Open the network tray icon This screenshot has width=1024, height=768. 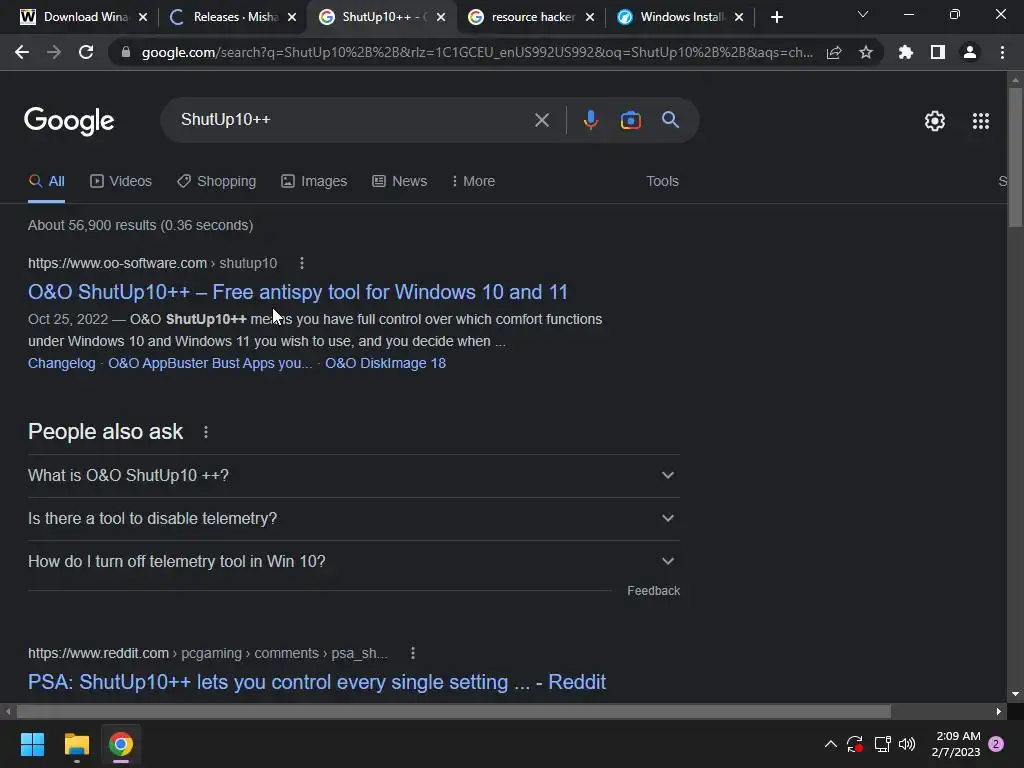[x=882, y=744]
